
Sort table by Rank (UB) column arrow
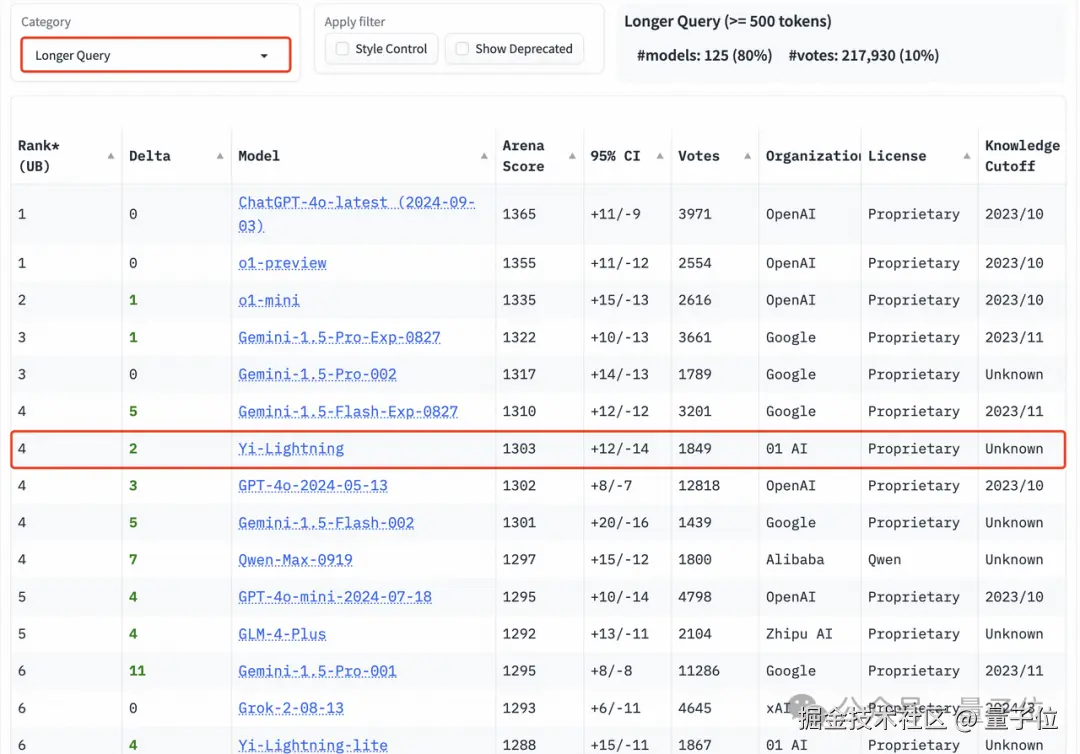tap(111, 156)
